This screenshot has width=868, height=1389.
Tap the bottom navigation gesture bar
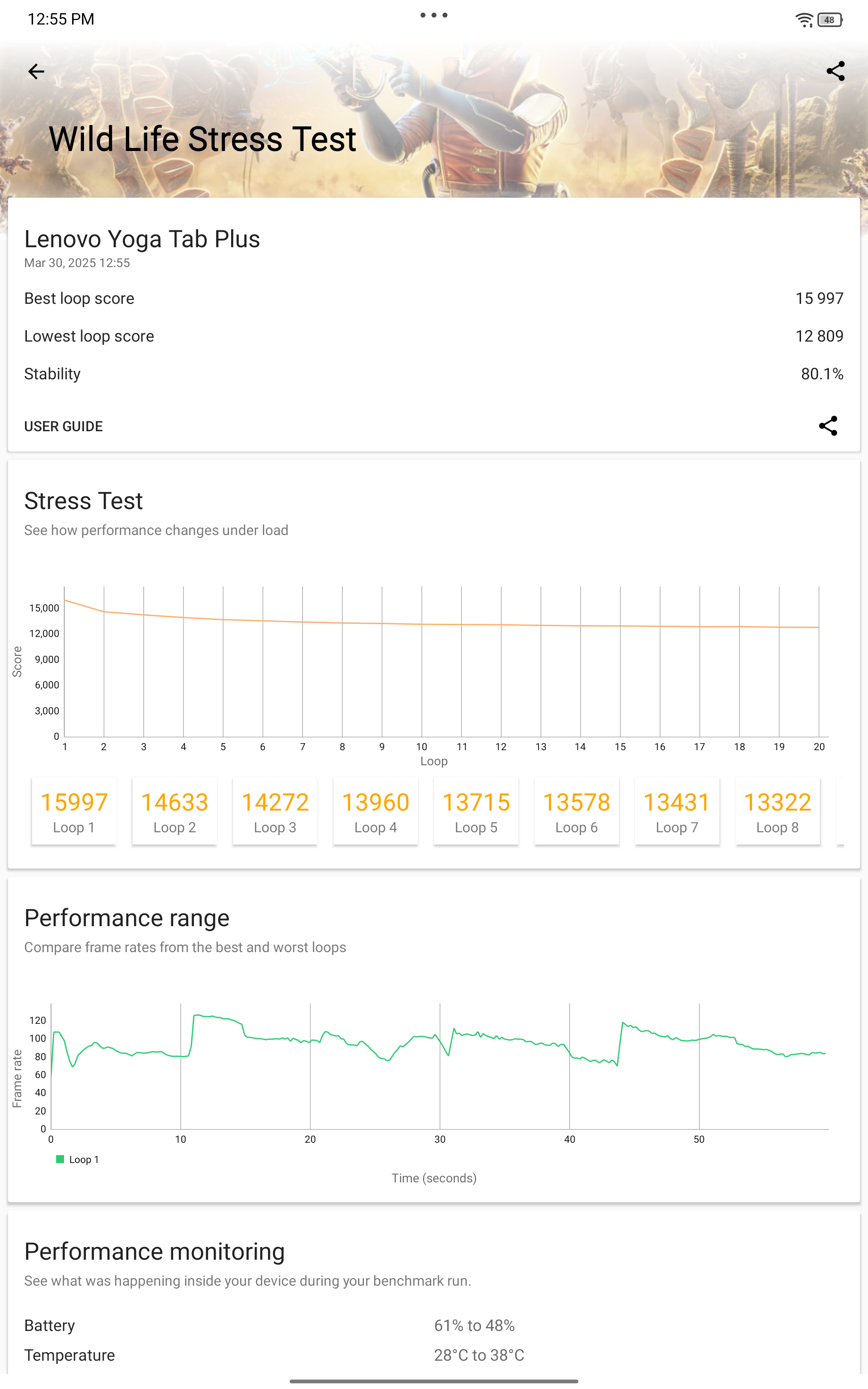434,1381
